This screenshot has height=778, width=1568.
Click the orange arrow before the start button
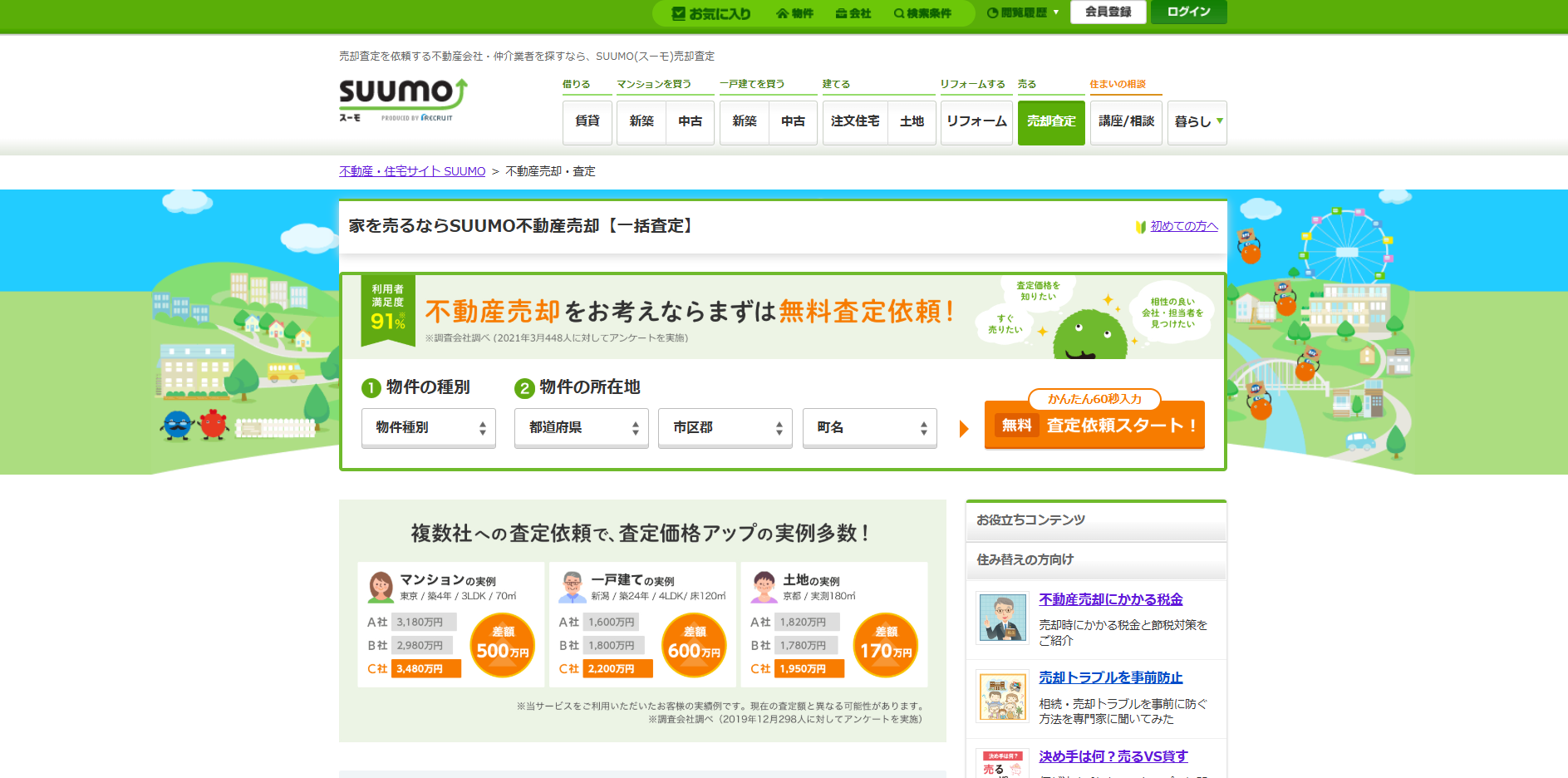964,429
